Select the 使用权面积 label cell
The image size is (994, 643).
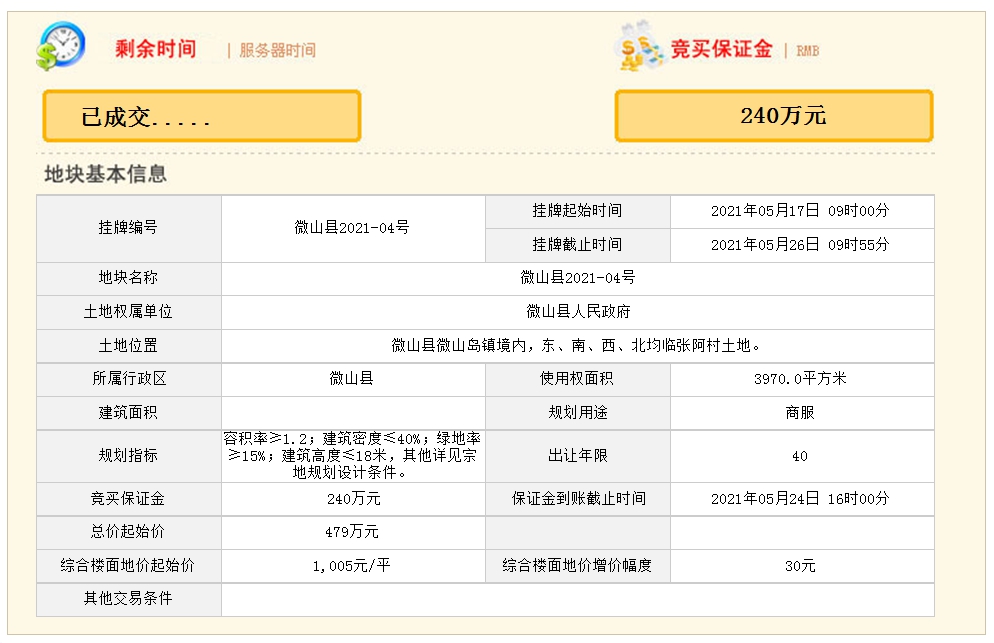point(578,379)
